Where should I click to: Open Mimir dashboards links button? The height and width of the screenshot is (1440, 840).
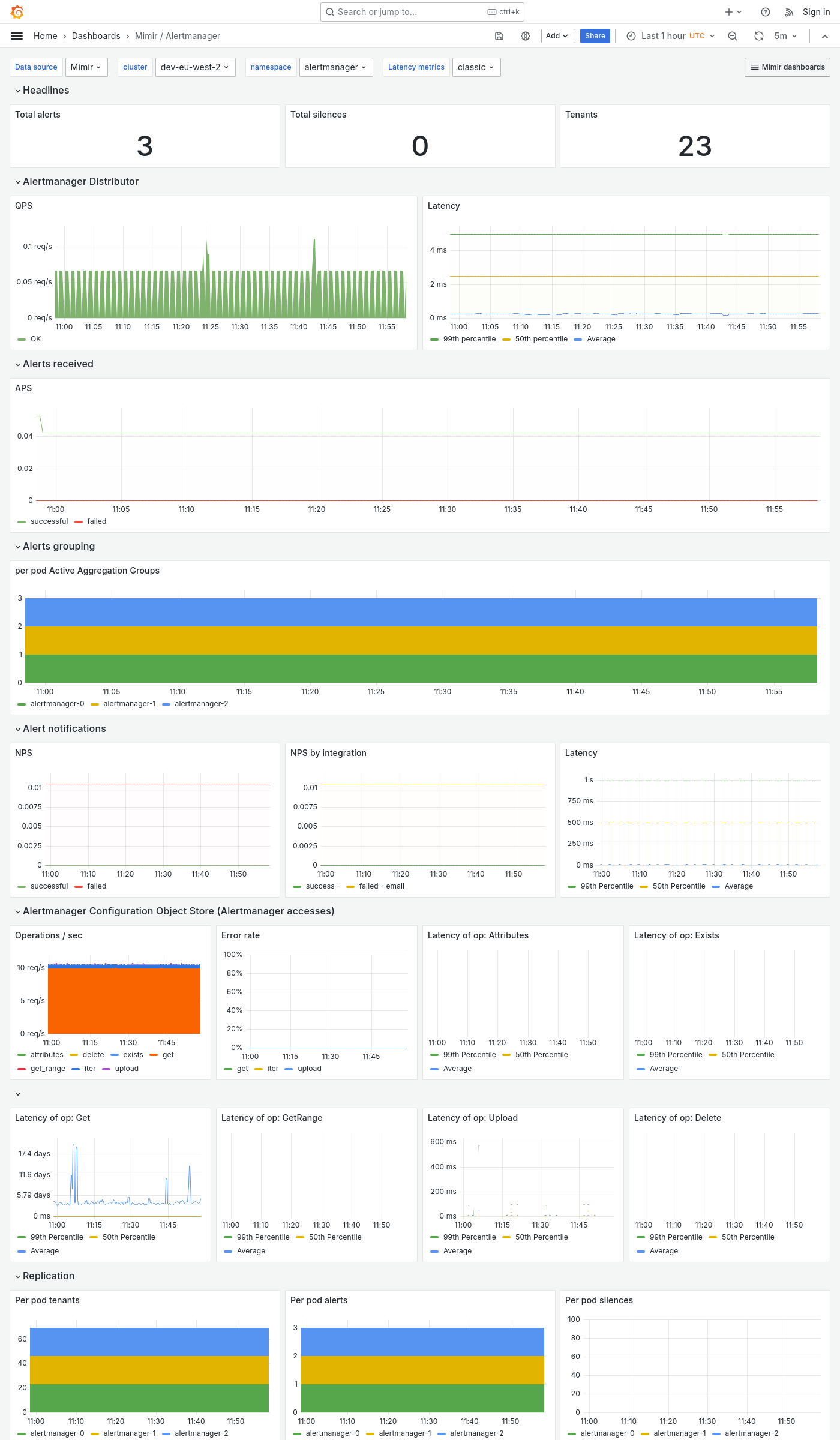coord(787,67)
